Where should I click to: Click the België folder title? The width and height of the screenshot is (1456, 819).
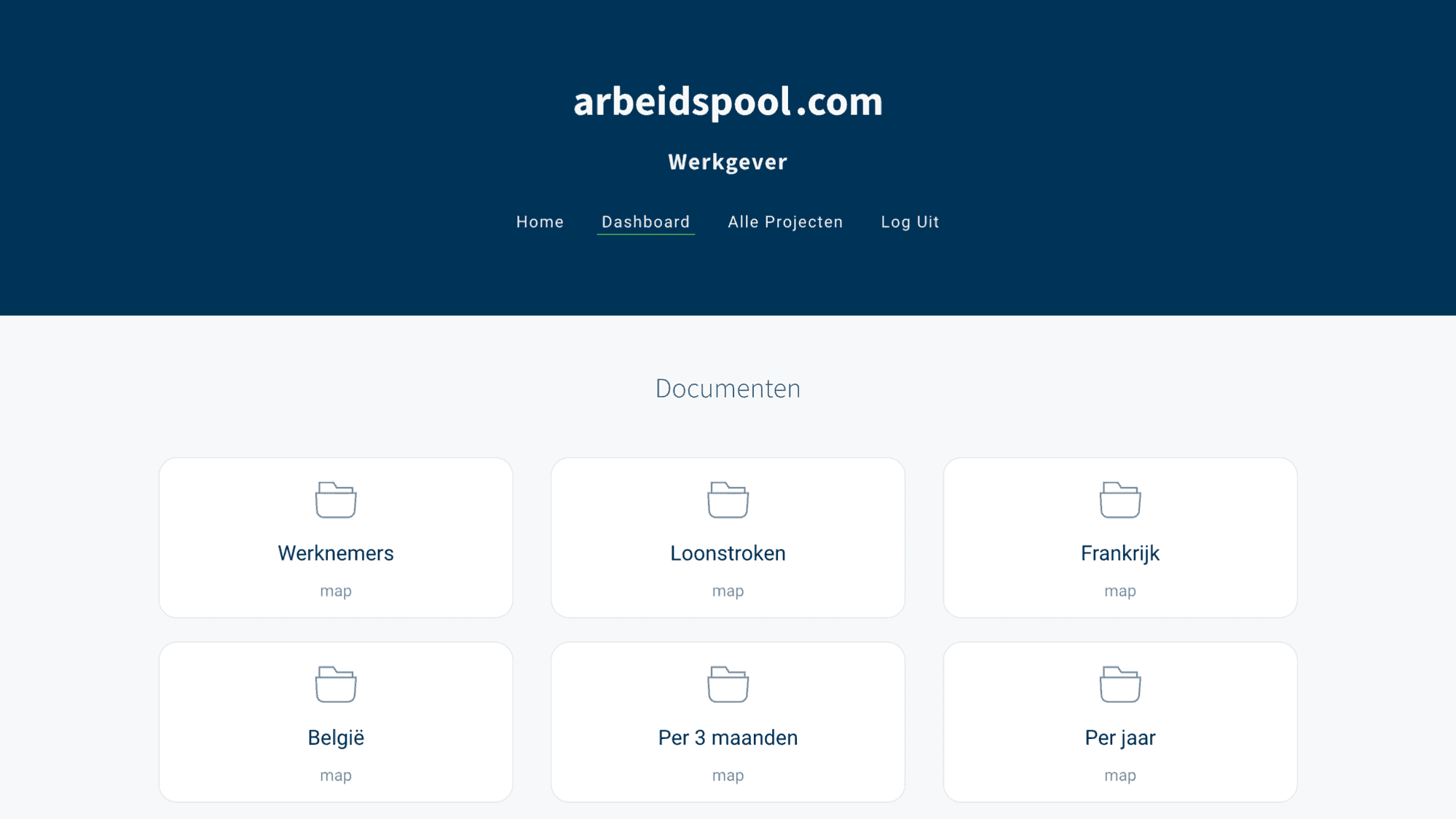(x=336, y=738)
